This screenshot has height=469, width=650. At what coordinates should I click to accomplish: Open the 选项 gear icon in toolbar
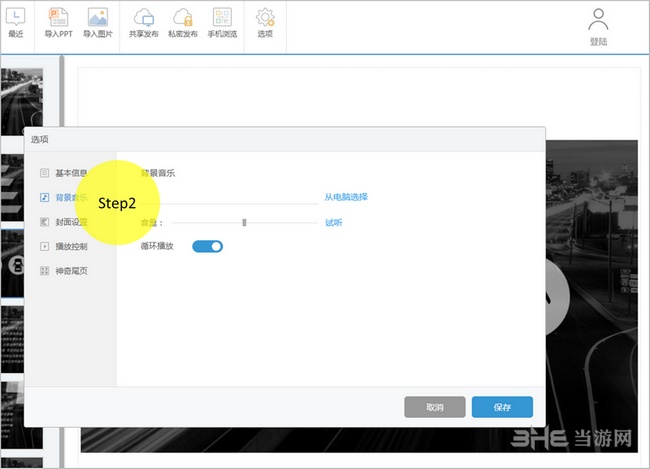tap(265, 23)
